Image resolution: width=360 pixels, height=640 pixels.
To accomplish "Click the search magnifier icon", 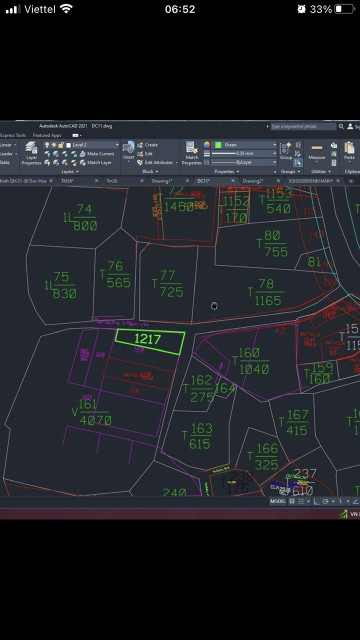I will pos(341,127).
